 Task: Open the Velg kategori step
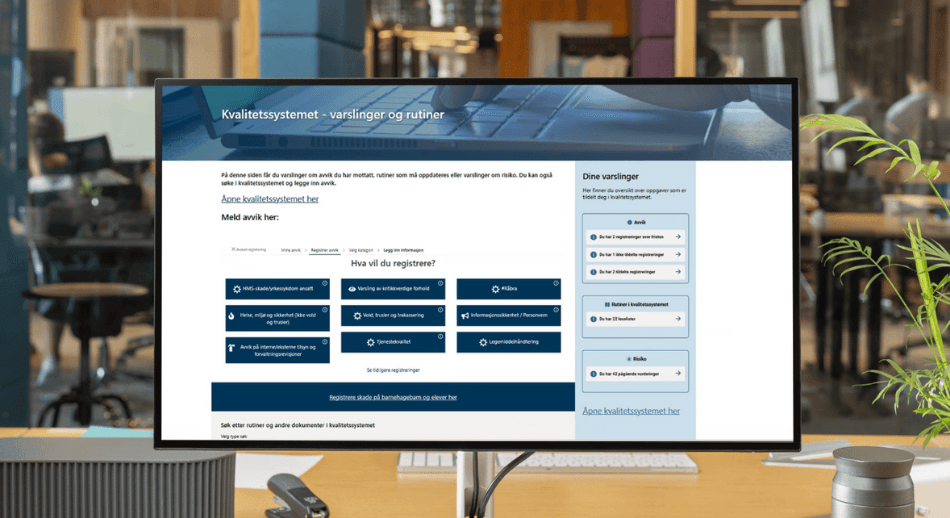point(361,250)
